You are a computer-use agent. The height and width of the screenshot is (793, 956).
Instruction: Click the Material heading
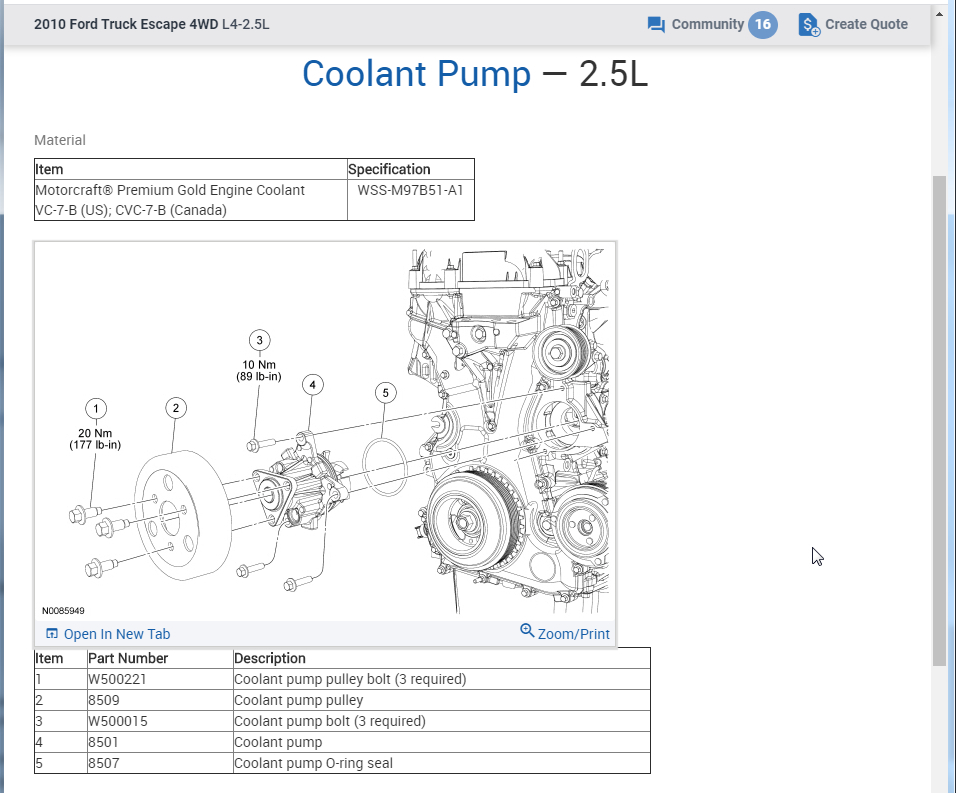click(x=60, y=140)
